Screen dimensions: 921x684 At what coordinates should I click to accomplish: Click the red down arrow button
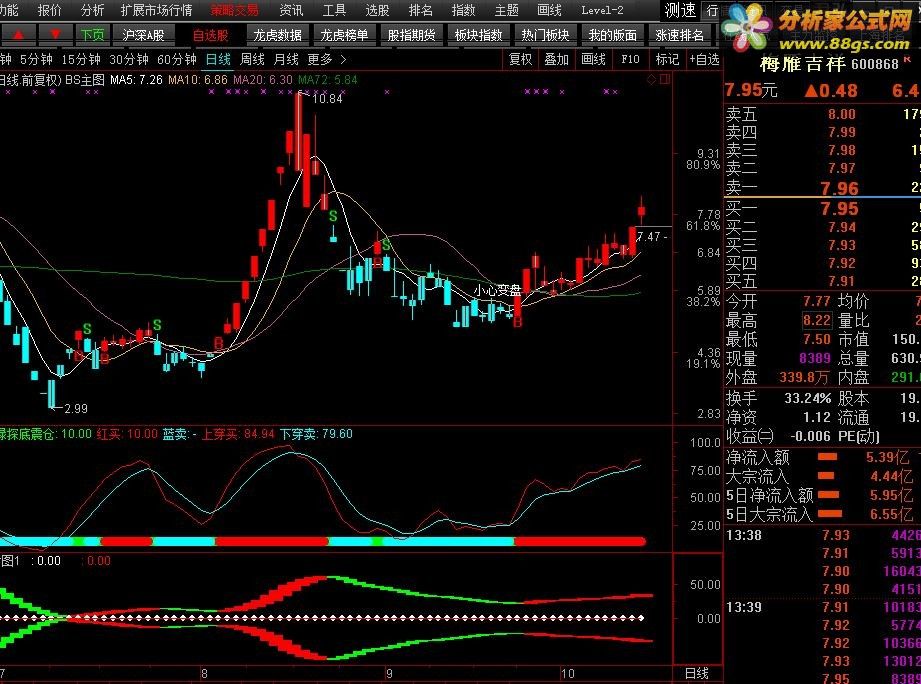55,35
